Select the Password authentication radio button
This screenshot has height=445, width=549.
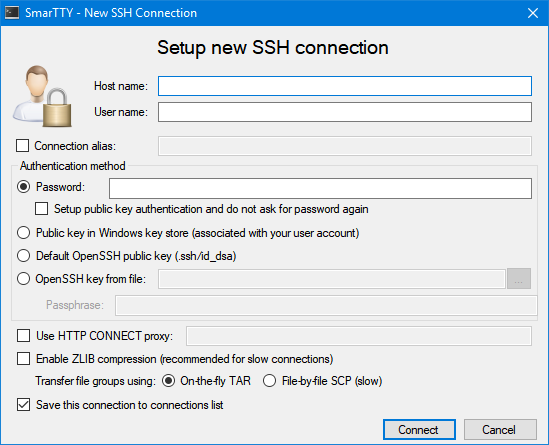[23, 187]
